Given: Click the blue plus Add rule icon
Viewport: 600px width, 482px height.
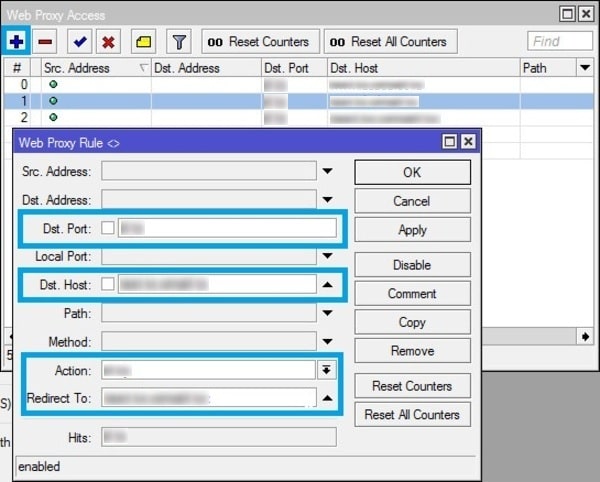Looking at the screenshot, I should [x=16, y=42].
